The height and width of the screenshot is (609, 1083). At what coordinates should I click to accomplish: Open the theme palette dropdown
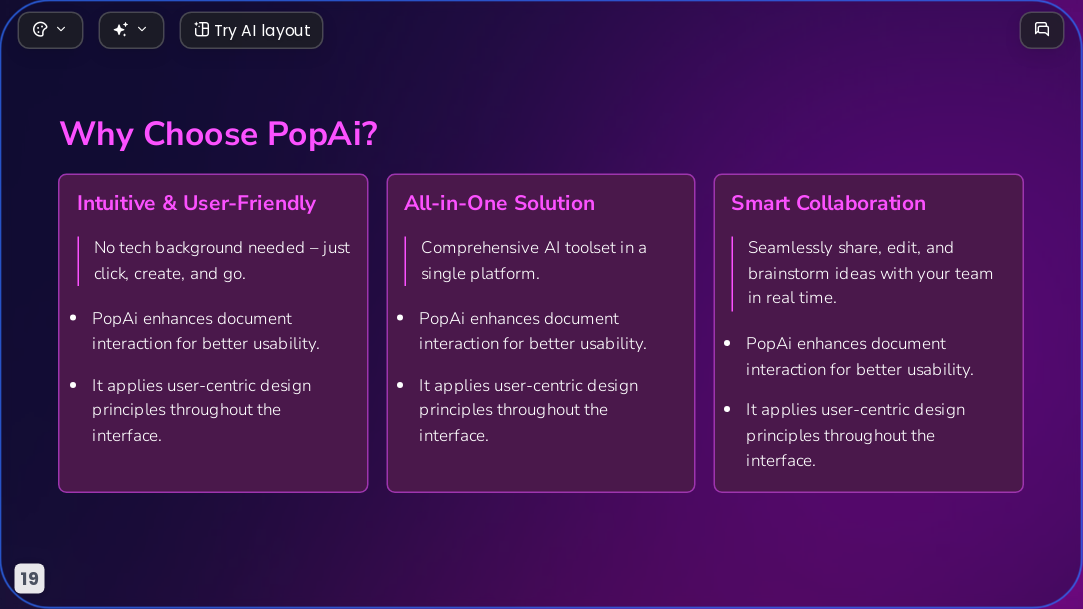[50, 30]
